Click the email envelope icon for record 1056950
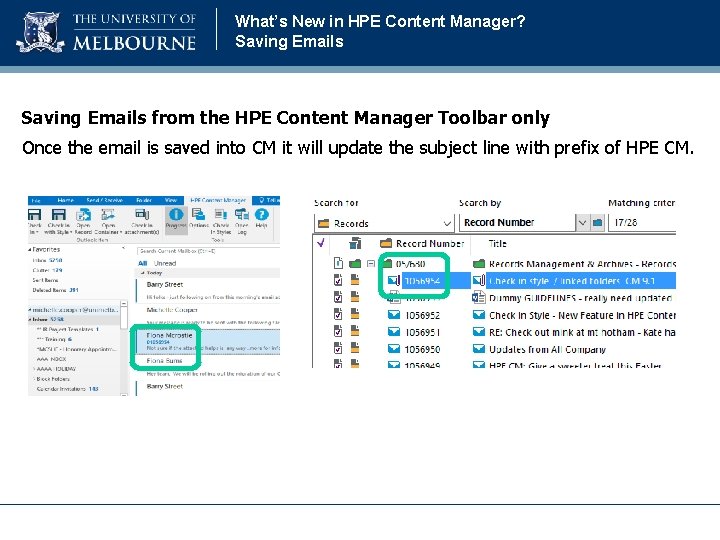 click(x=394, y=349)
